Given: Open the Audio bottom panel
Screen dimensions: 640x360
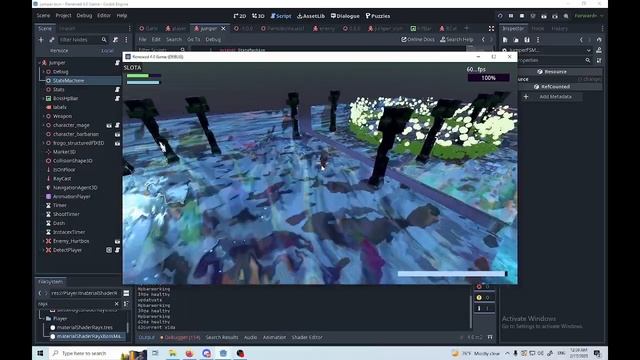Looking at the screenshot, I should pyautogui.click(x=250, y=338).
